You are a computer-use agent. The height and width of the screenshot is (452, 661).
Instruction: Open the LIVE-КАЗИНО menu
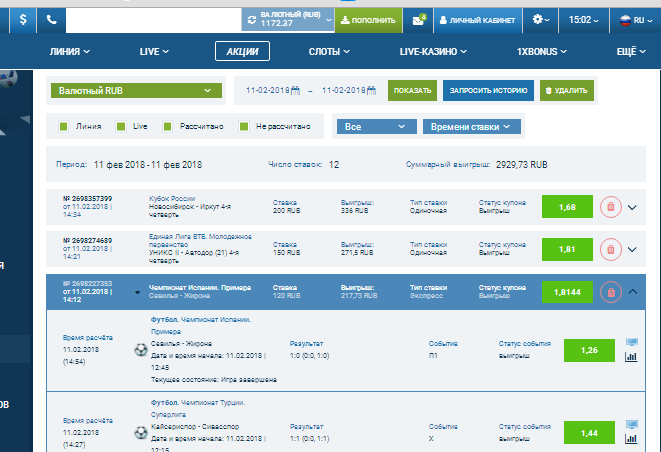pyautogui.click(x=431, y=52)
